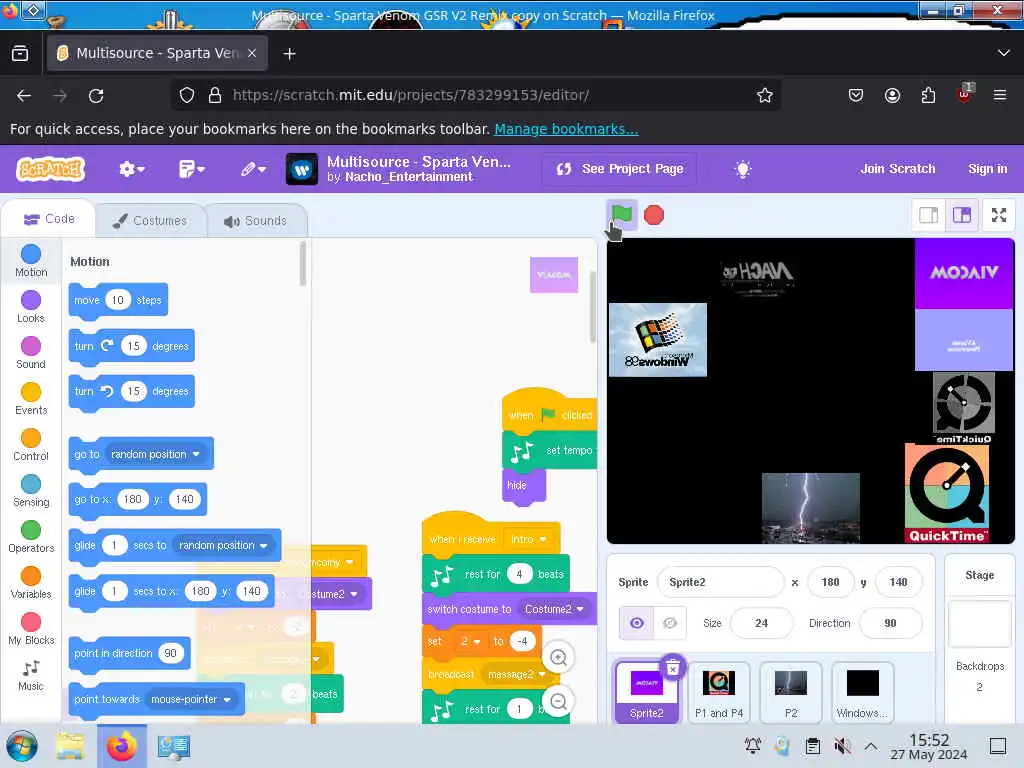This screenshot has height=768, width=1024.
Task: Select the Operators block category
Action: (31, 537)
